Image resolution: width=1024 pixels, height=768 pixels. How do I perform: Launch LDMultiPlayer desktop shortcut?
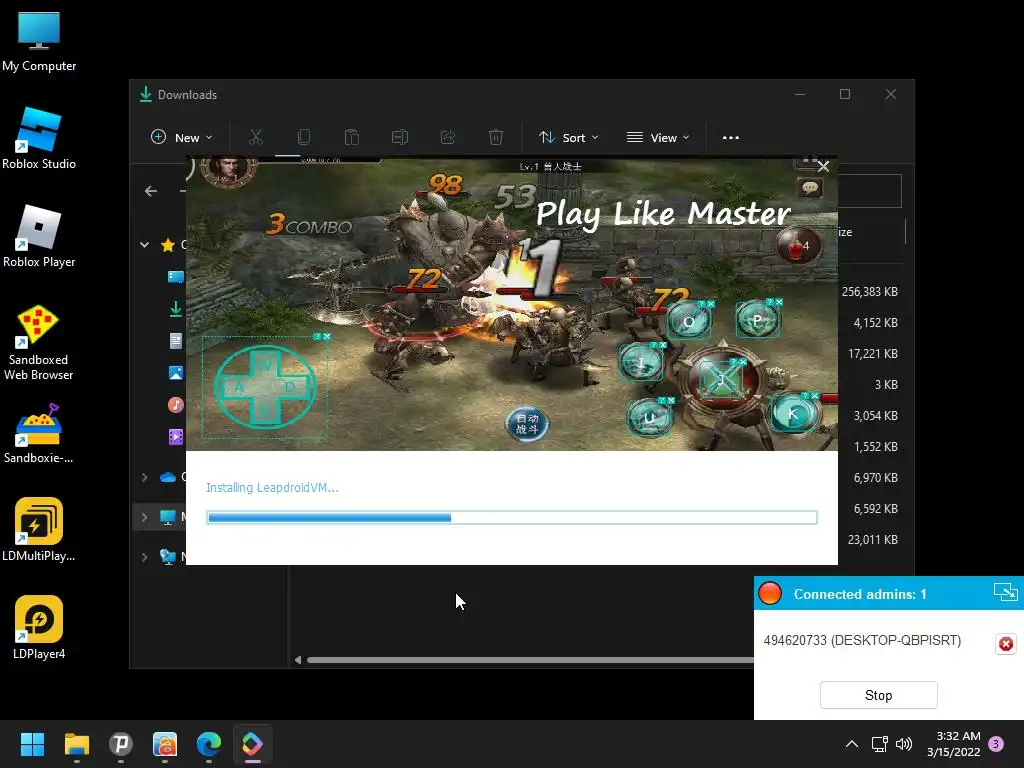39,530
